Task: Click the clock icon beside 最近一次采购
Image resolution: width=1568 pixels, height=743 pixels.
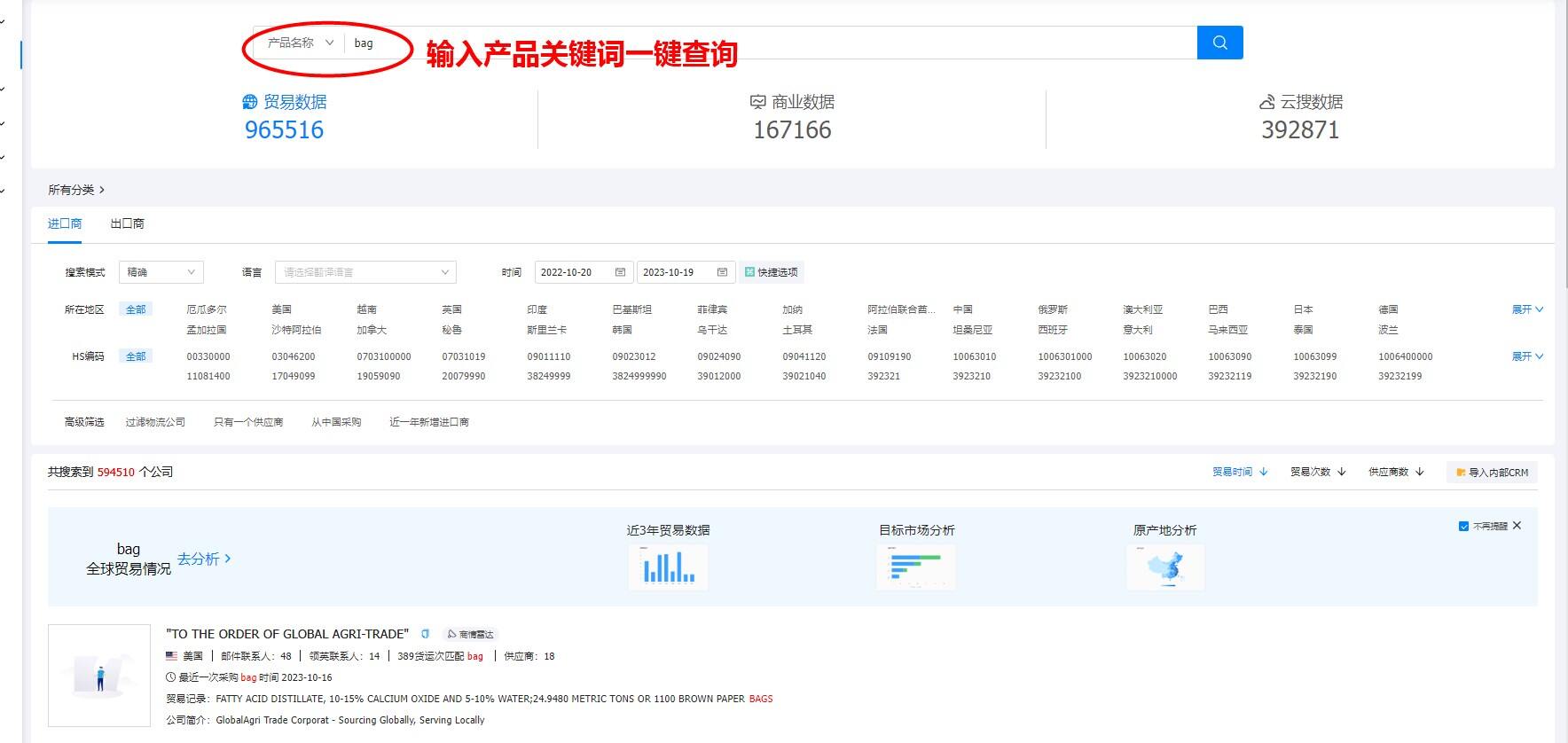Action: click(170, 677)
